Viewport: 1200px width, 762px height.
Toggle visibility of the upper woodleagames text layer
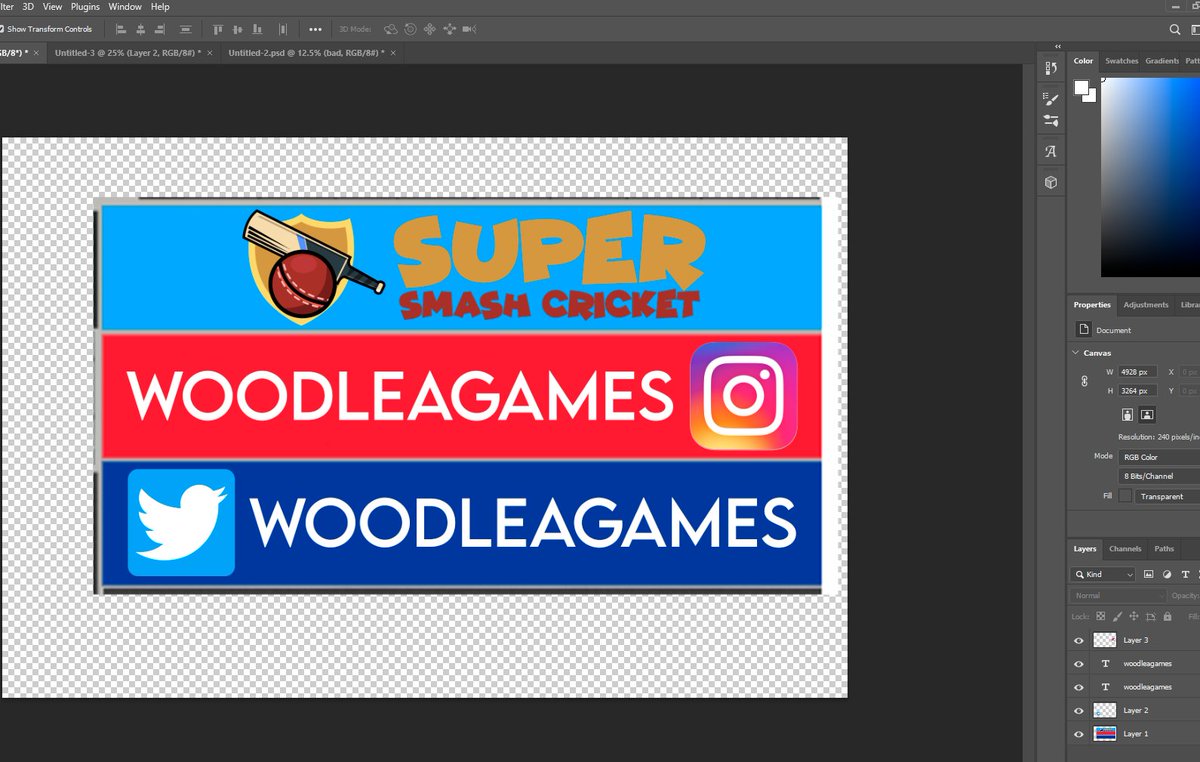click(1078, 663)
